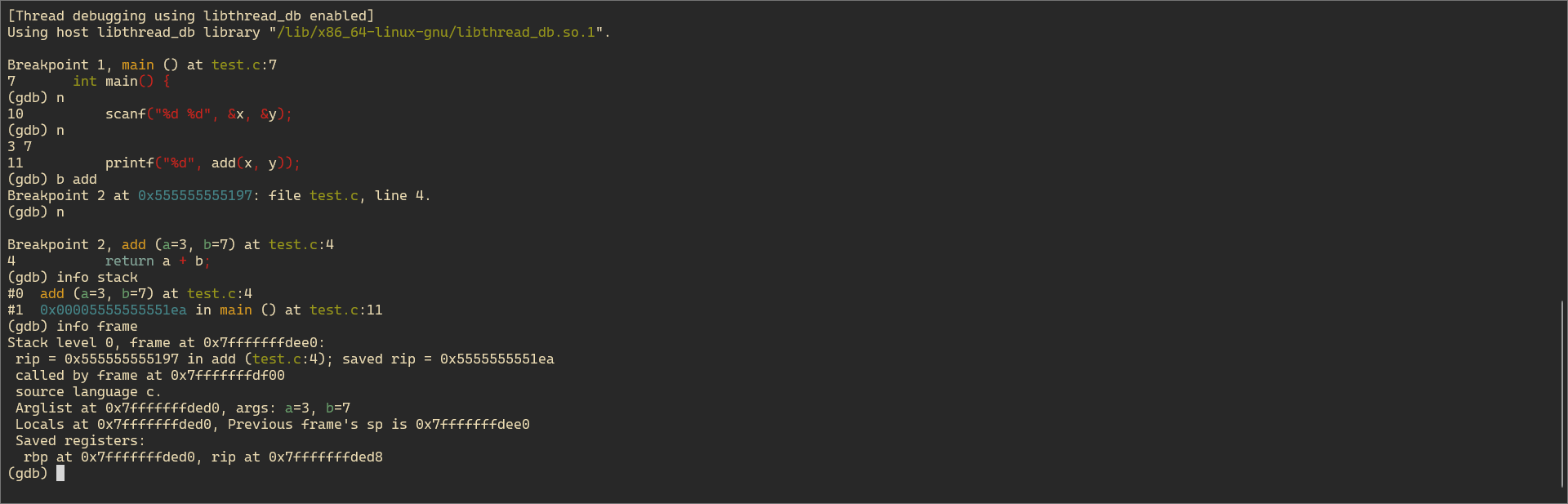
Task: Click the 'Saved registers:' label
Action: click(81, 440)
